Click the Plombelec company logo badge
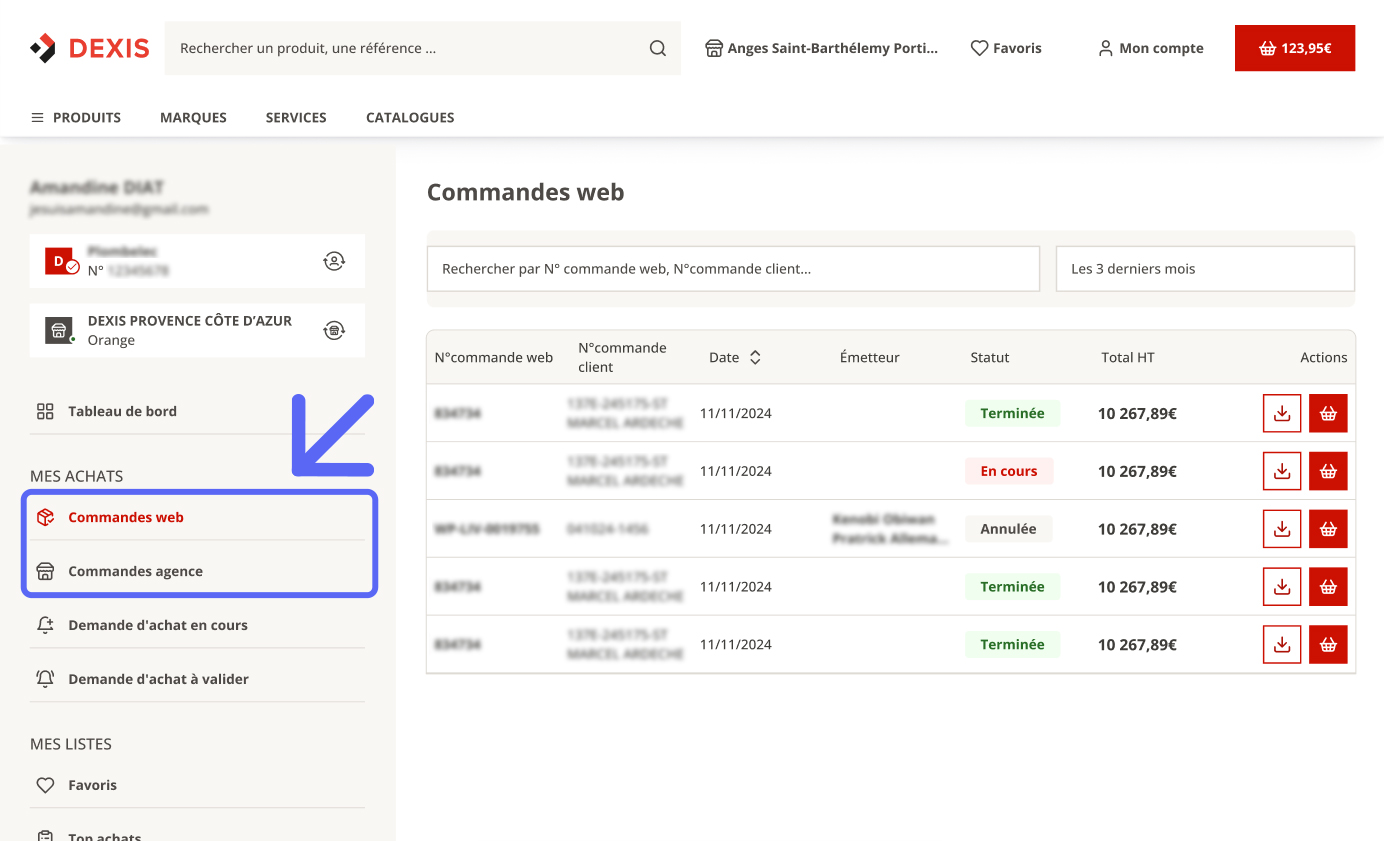The width and height of the screenshot is (1384, 841). click(x=61, y=261)
